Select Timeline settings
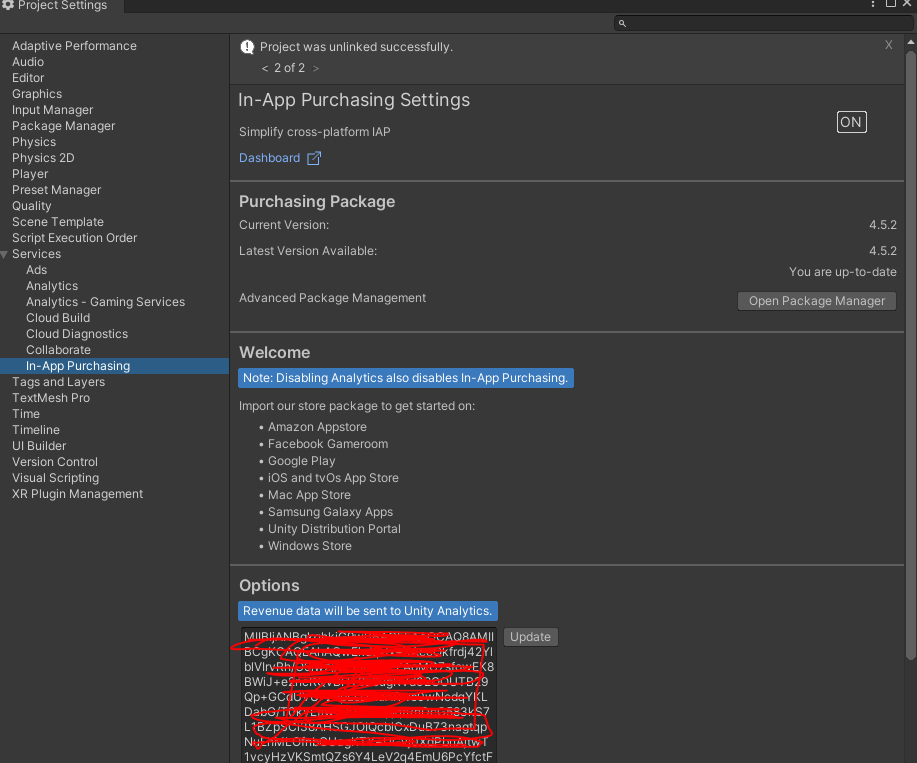 click(36, 429)
